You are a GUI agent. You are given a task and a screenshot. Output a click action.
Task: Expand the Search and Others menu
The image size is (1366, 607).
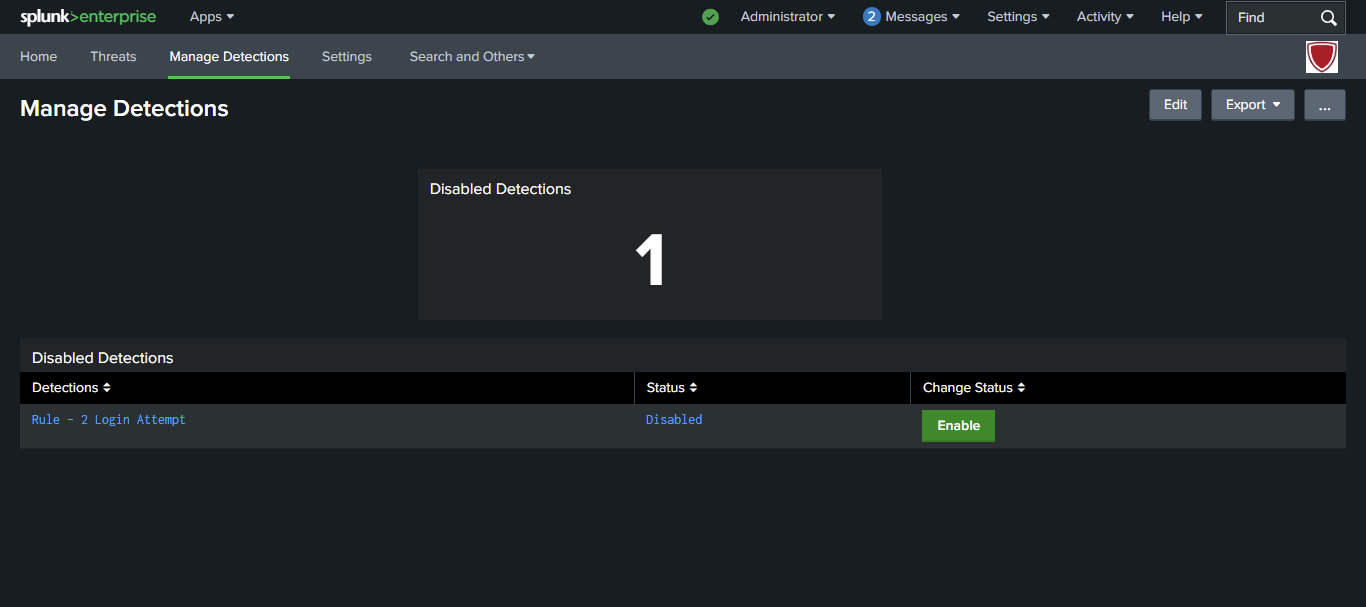click(x=472, y=57)
